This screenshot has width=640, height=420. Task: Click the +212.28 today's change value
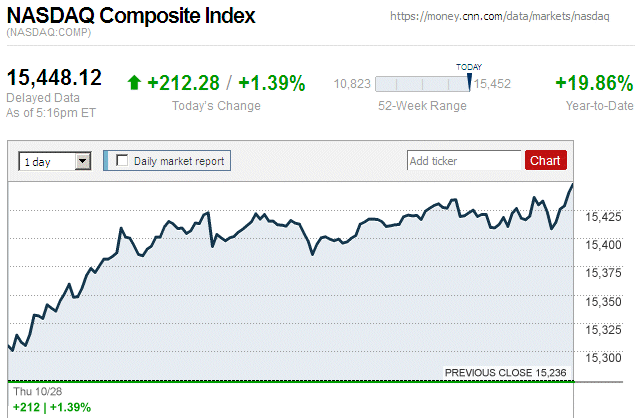183,83
